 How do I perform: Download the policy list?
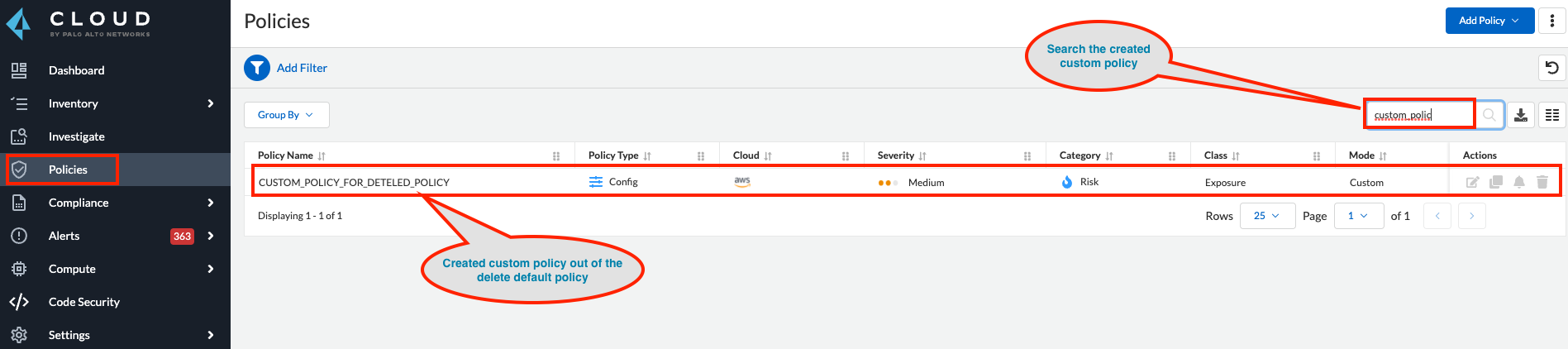tap(1521, 115)
